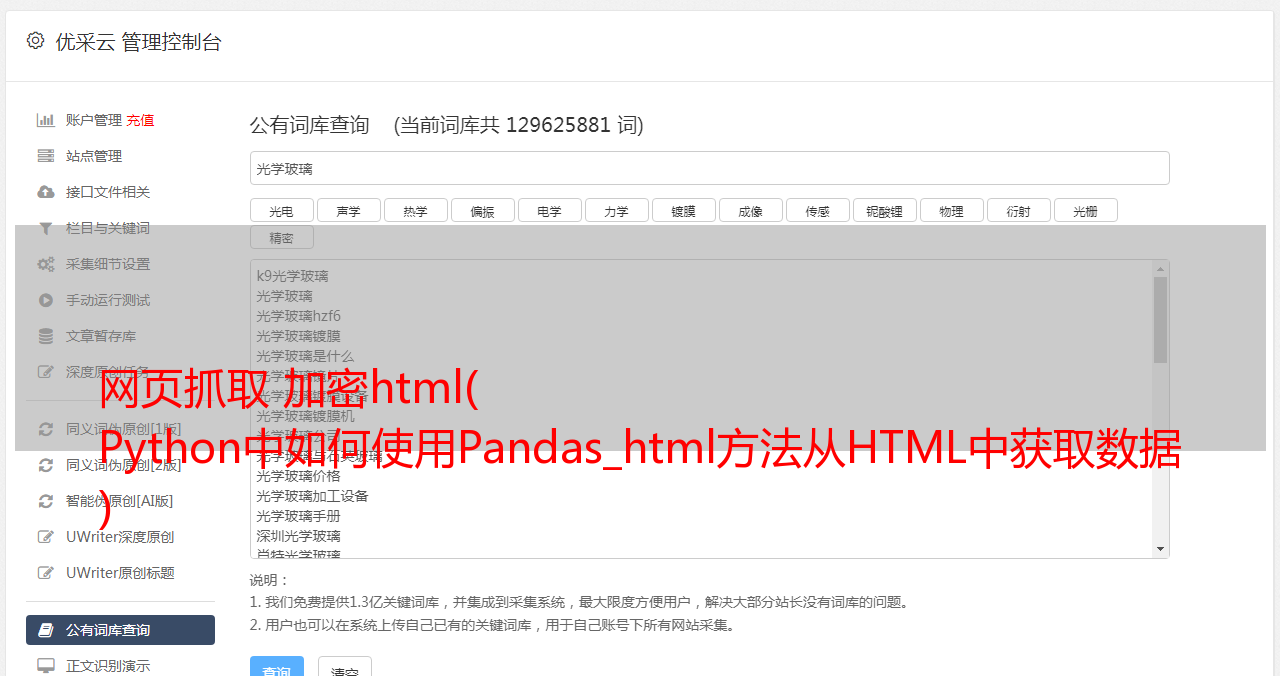Click the gear icon beside 优采云 管理控制台
This screenshot has width=1280, height=676.
35,40
